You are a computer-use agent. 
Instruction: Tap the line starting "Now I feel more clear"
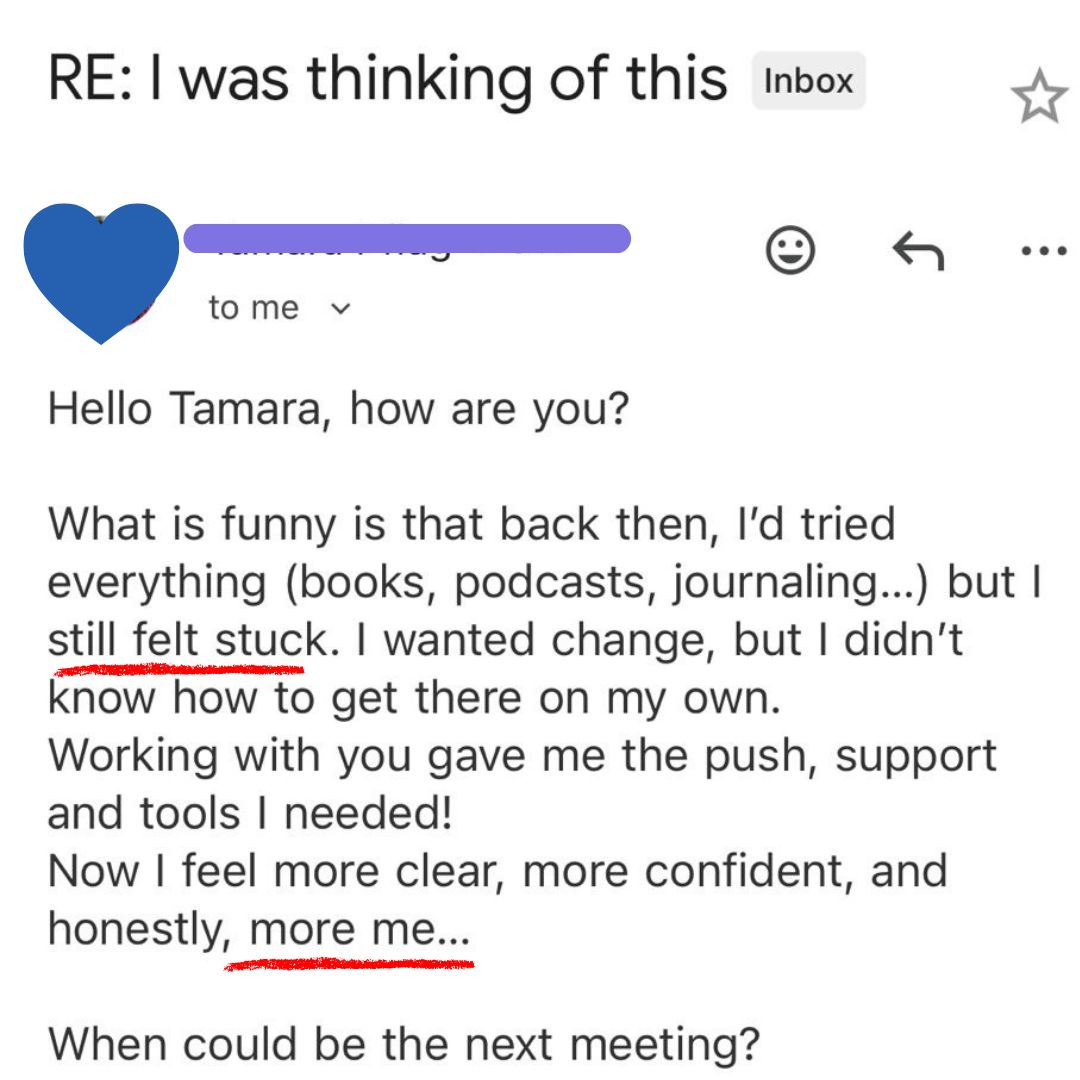[497, 871]
